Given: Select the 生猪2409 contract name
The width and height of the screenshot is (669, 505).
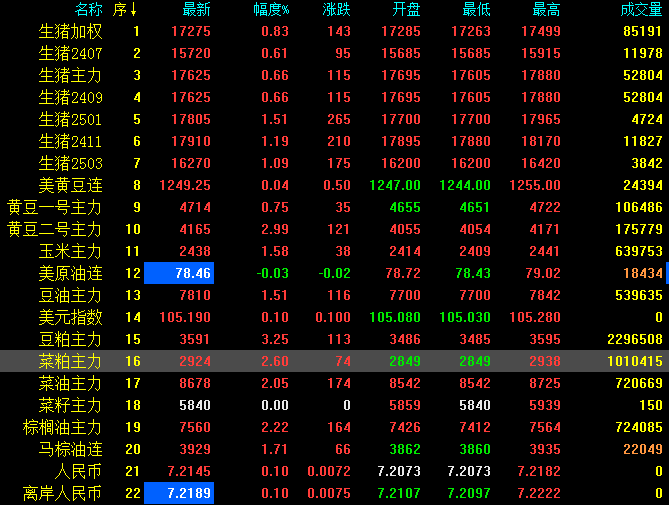Looking at the screenshot, I should click(x=70, y=98).
